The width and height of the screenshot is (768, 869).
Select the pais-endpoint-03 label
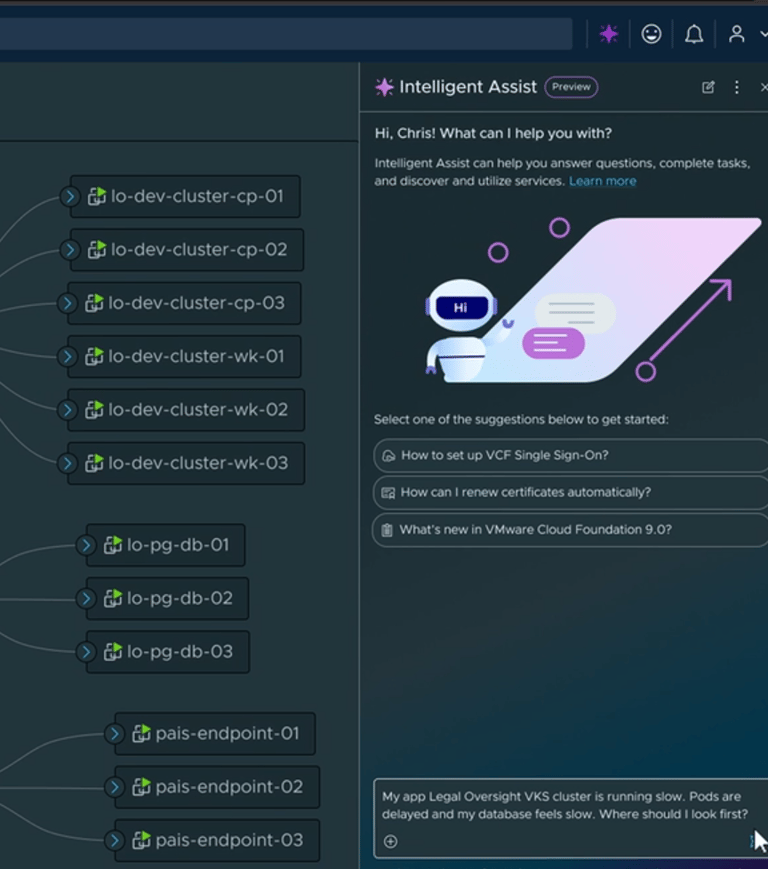point(229,840)
